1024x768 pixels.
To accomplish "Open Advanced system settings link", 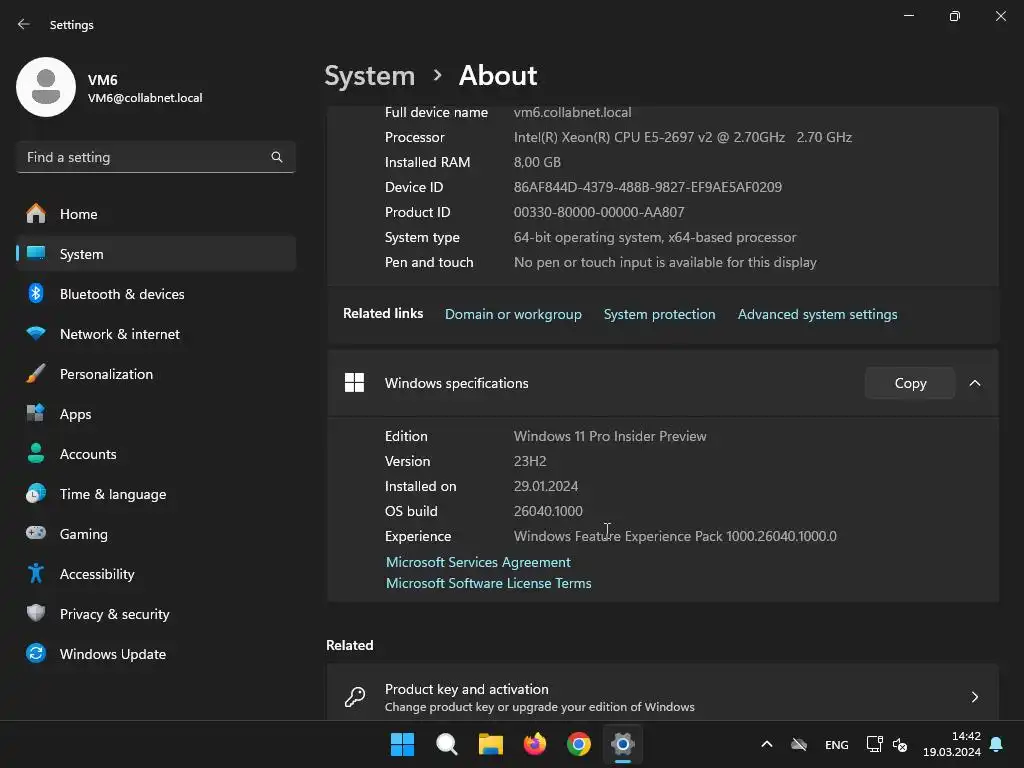I will coord(817,314).
